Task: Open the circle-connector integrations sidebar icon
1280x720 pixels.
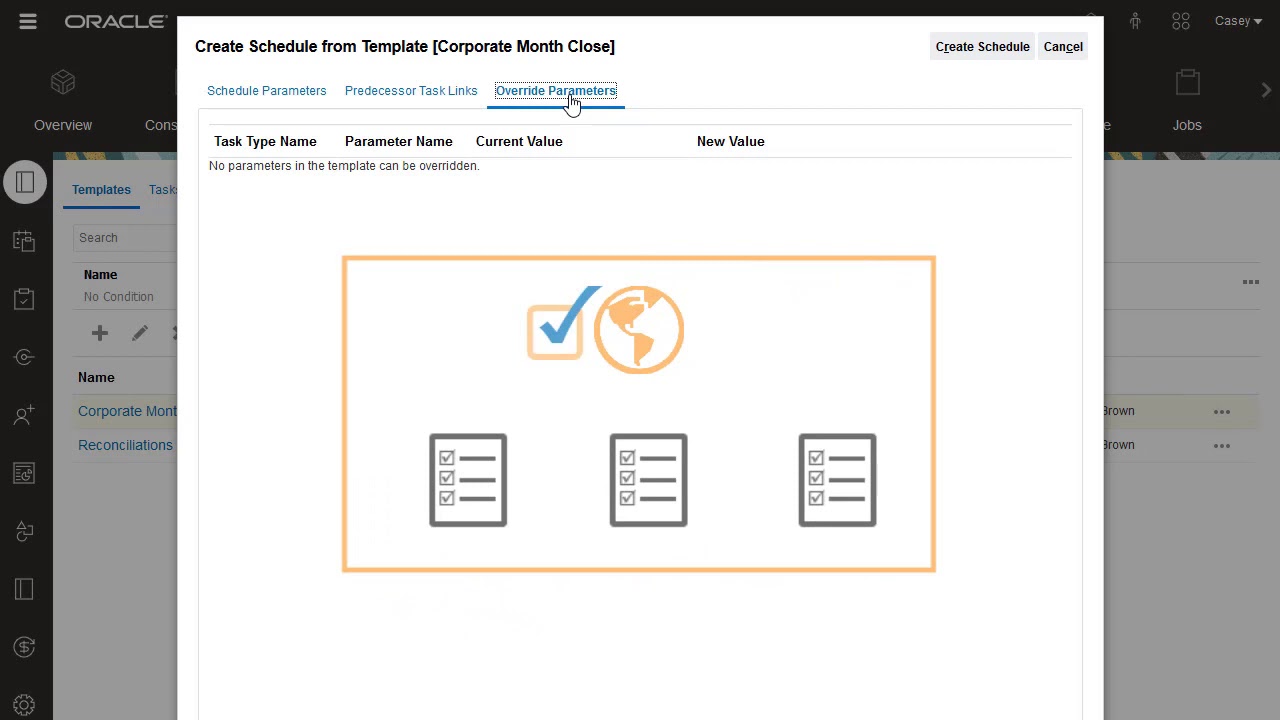Action: [25, 357]
